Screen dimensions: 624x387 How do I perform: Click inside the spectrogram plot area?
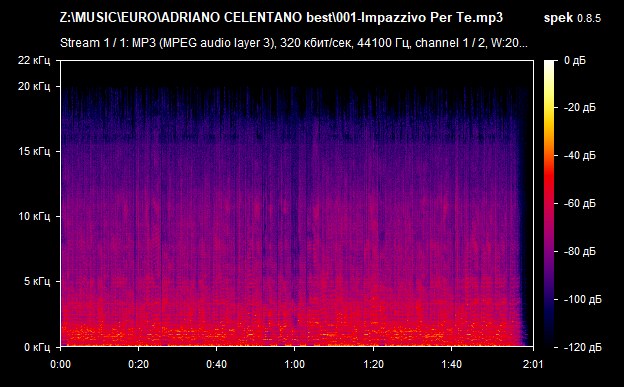click(x=297, y=203)
